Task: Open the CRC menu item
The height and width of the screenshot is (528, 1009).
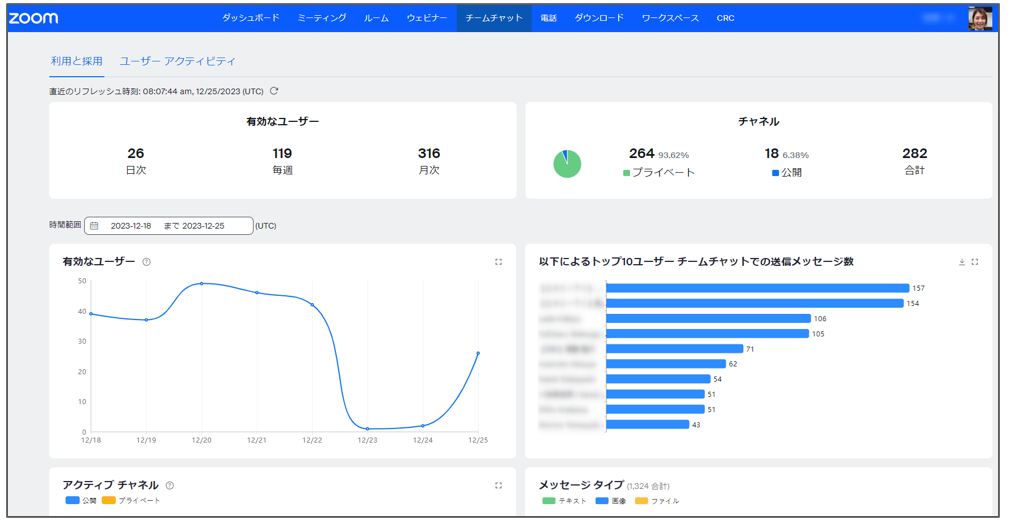Action: [x=725, y=18]
